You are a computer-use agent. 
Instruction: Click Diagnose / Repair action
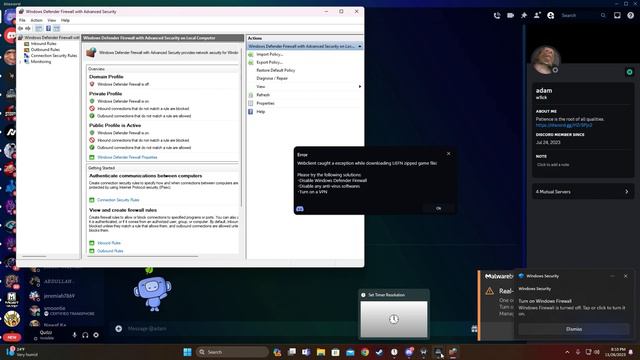click(272, 78)
